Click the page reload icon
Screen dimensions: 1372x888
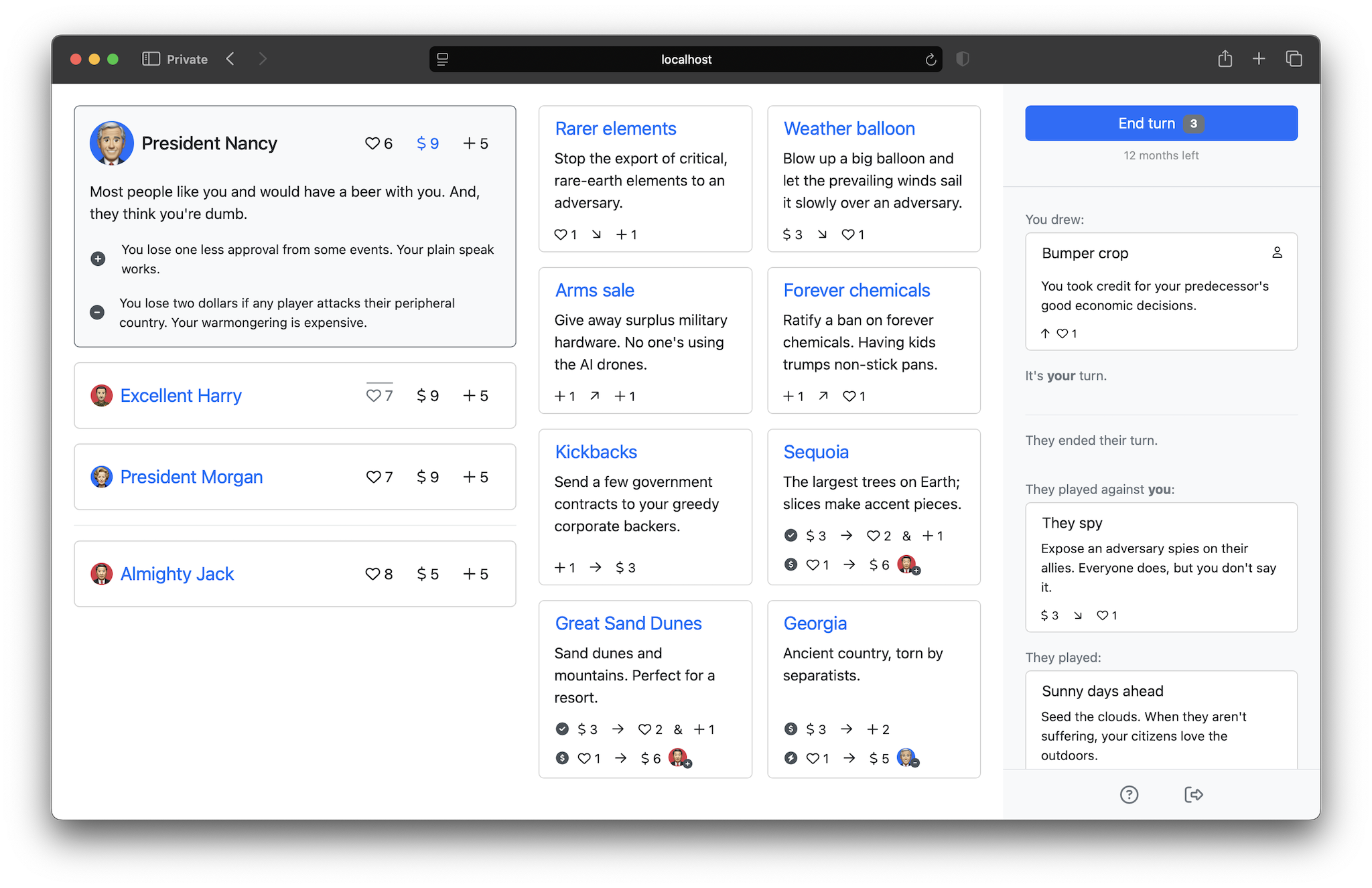[x=931, y=60]
